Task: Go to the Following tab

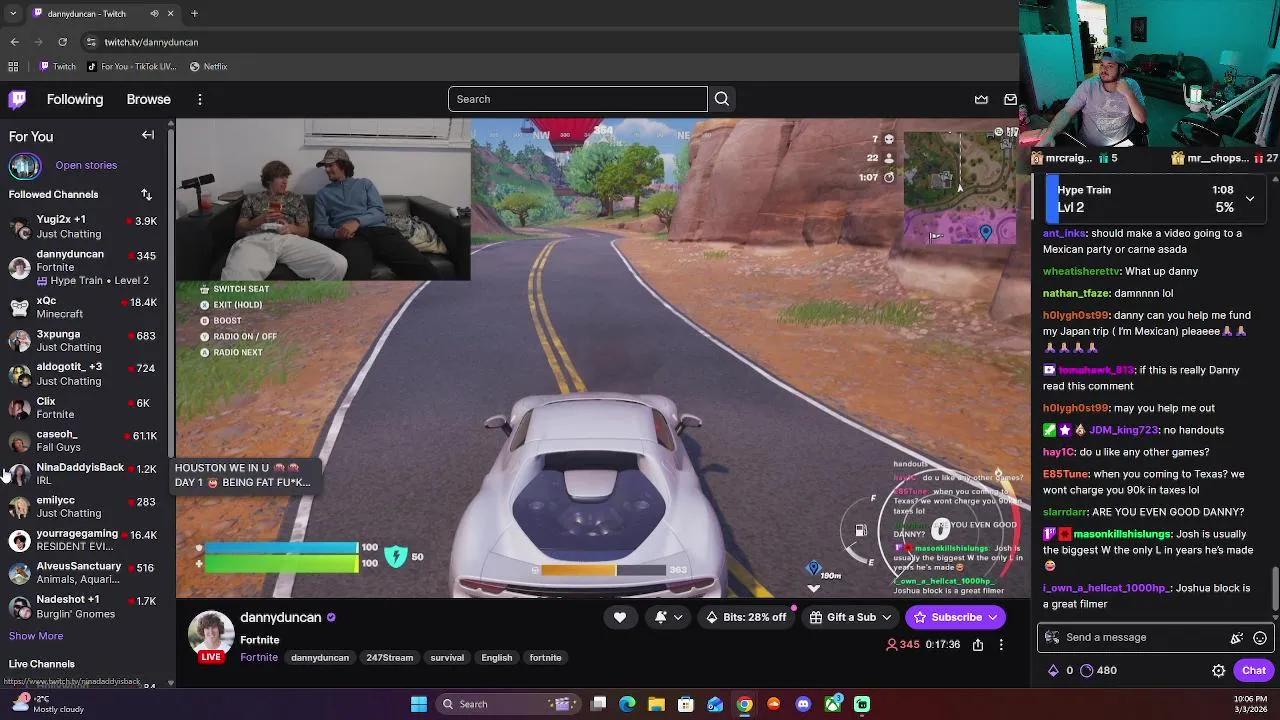Action: point(75,99)
